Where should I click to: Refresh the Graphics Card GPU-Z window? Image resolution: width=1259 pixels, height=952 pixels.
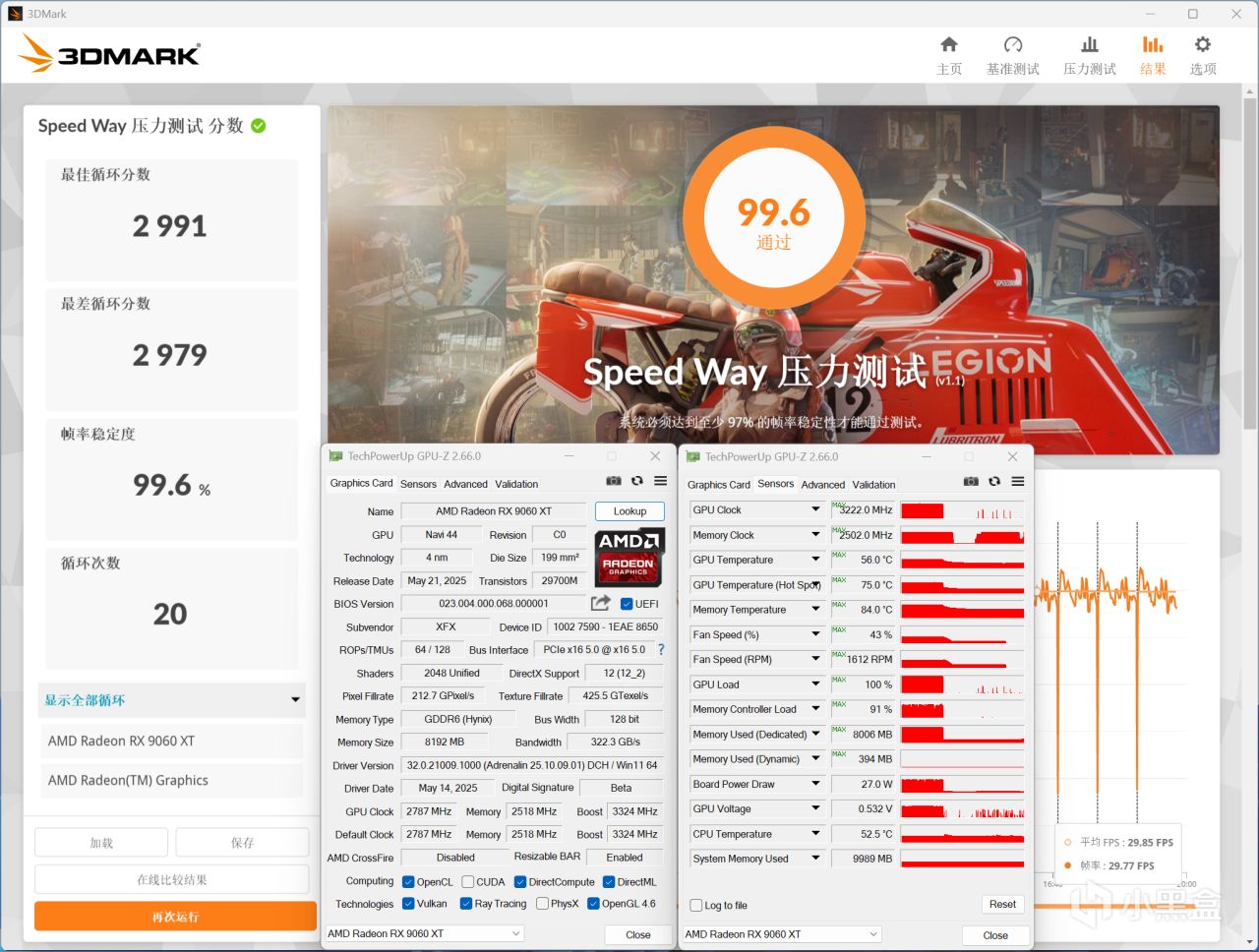click(x=637, y=481)
